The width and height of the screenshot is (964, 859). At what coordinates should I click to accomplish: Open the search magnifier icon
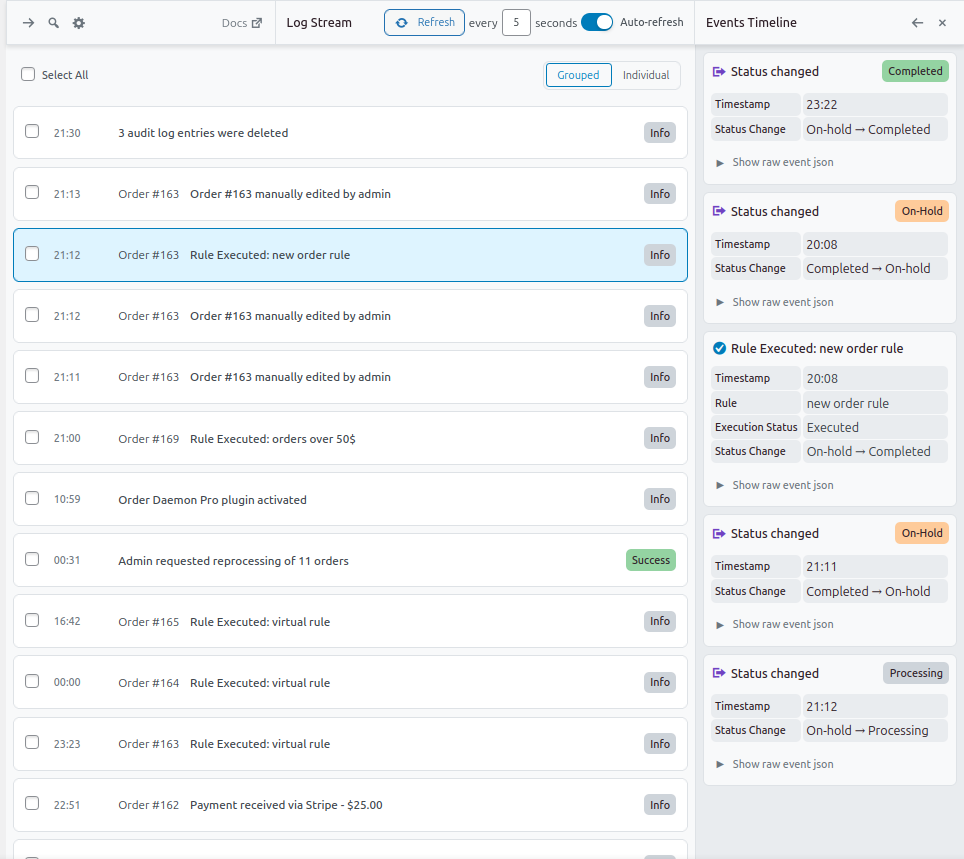54,22
